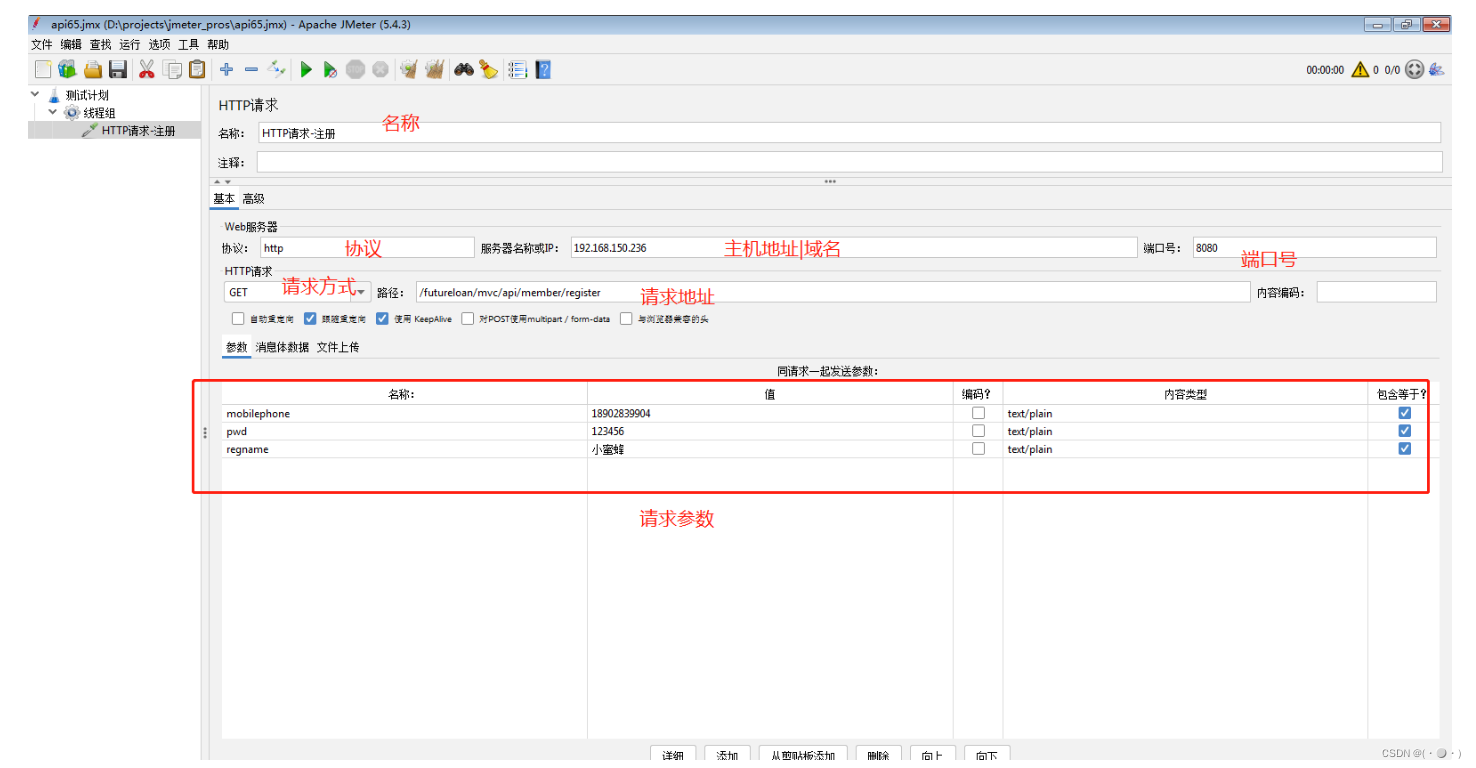Click the blue plus Expand All icon
Viewport: 1476px width, 768px height.
click(227, 69)
